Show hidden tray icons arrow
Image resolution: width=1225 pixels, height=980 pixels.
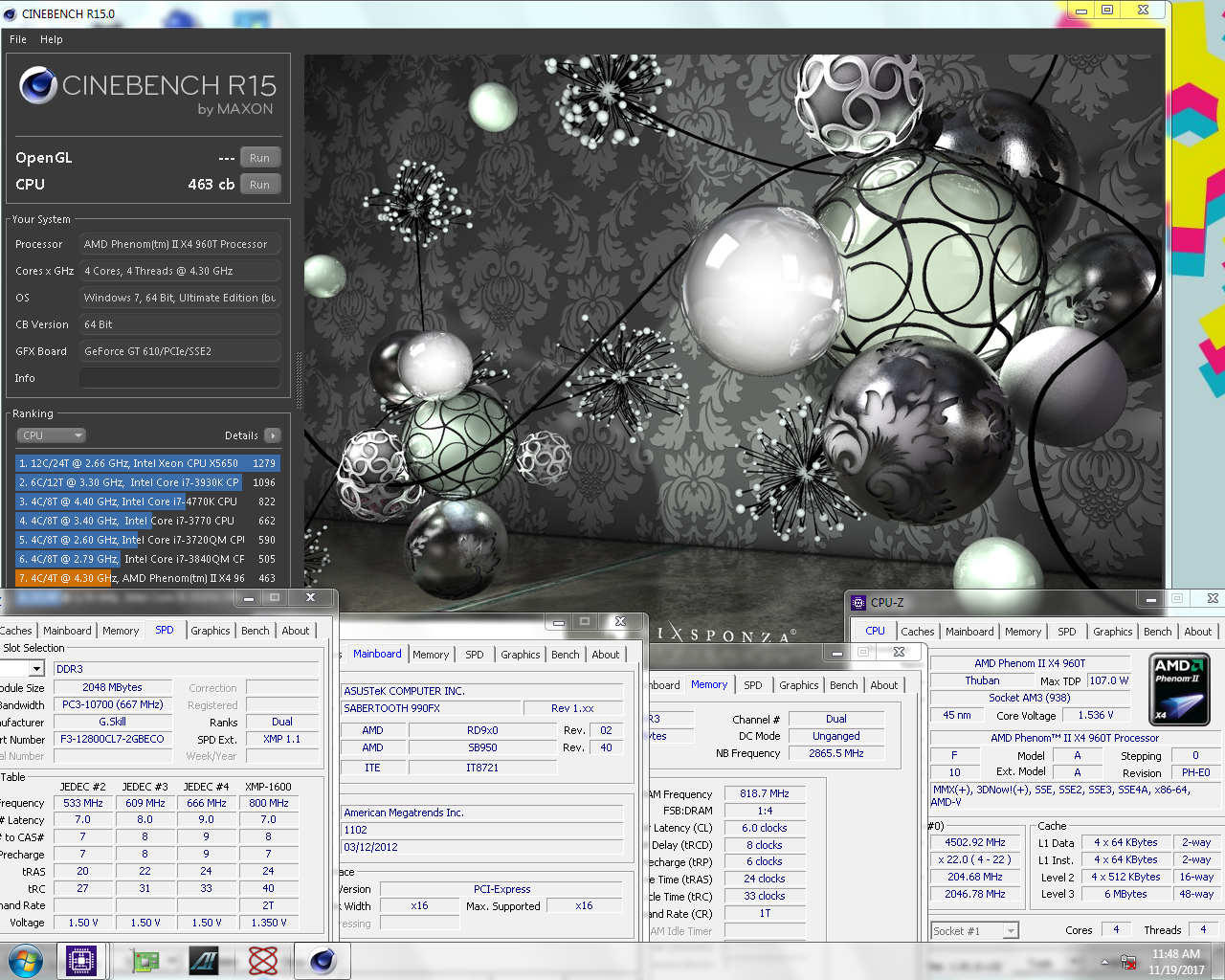coord(1104,962)
